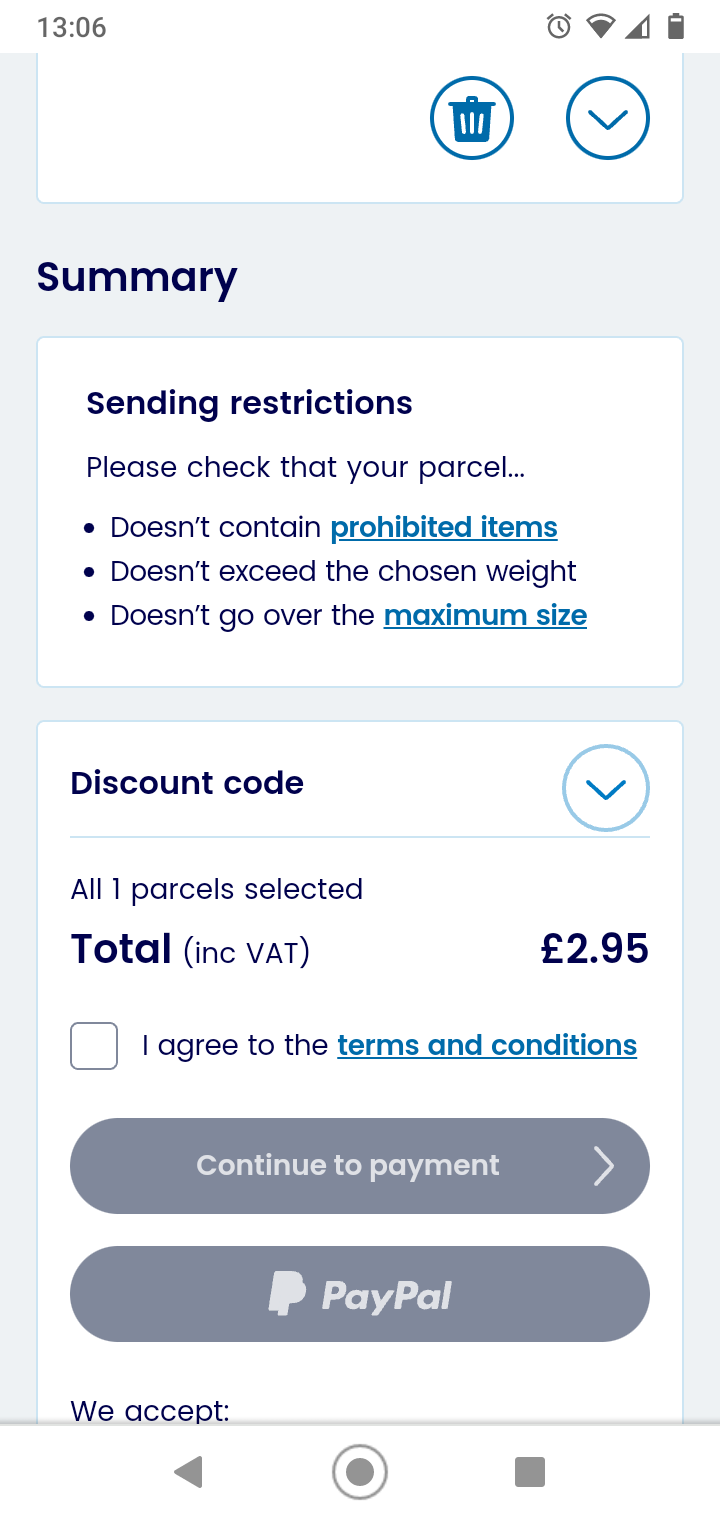Screen dimensions: 720x1520
Task: Tick the terms and conditions checkbox
Action: click(94, 1046)
